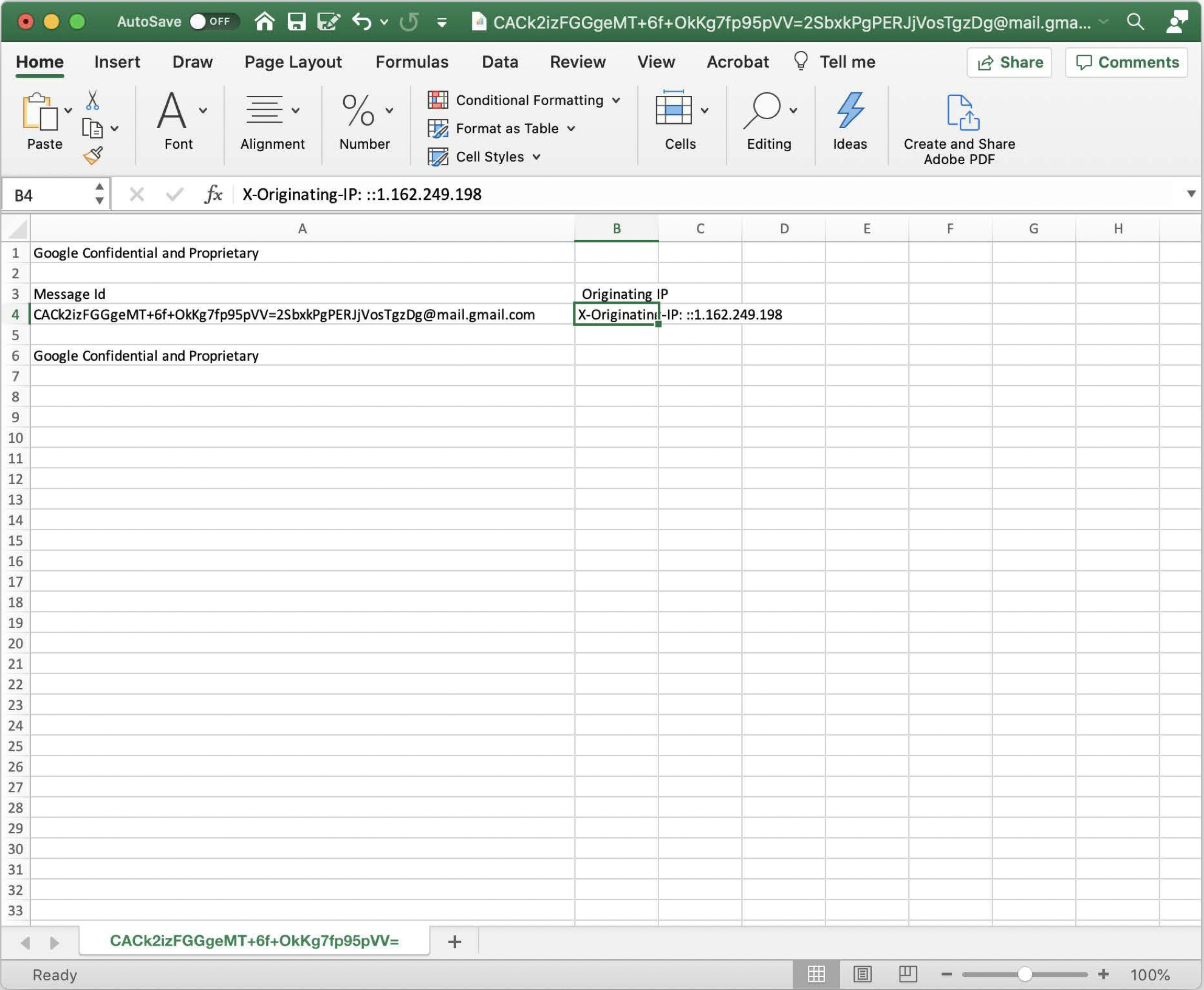Click the Undo arrow icon
Viewport: 1204px width, 990px height.
tap(361, 22)
